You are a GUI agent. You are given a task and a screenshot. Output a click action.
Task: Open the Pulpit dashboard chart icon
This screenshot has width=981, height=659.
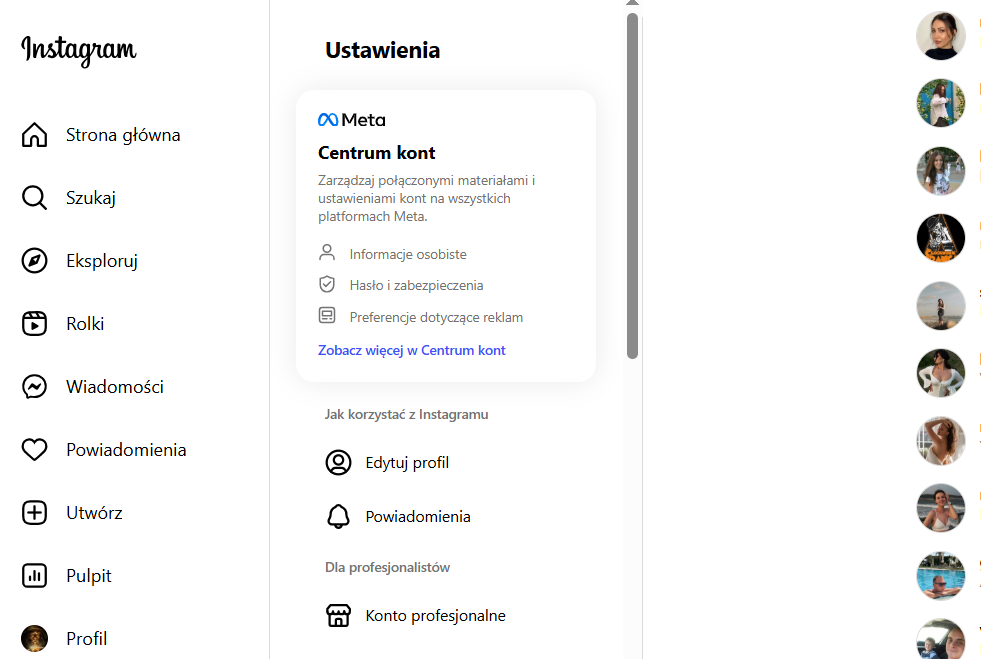pos(35,576)
